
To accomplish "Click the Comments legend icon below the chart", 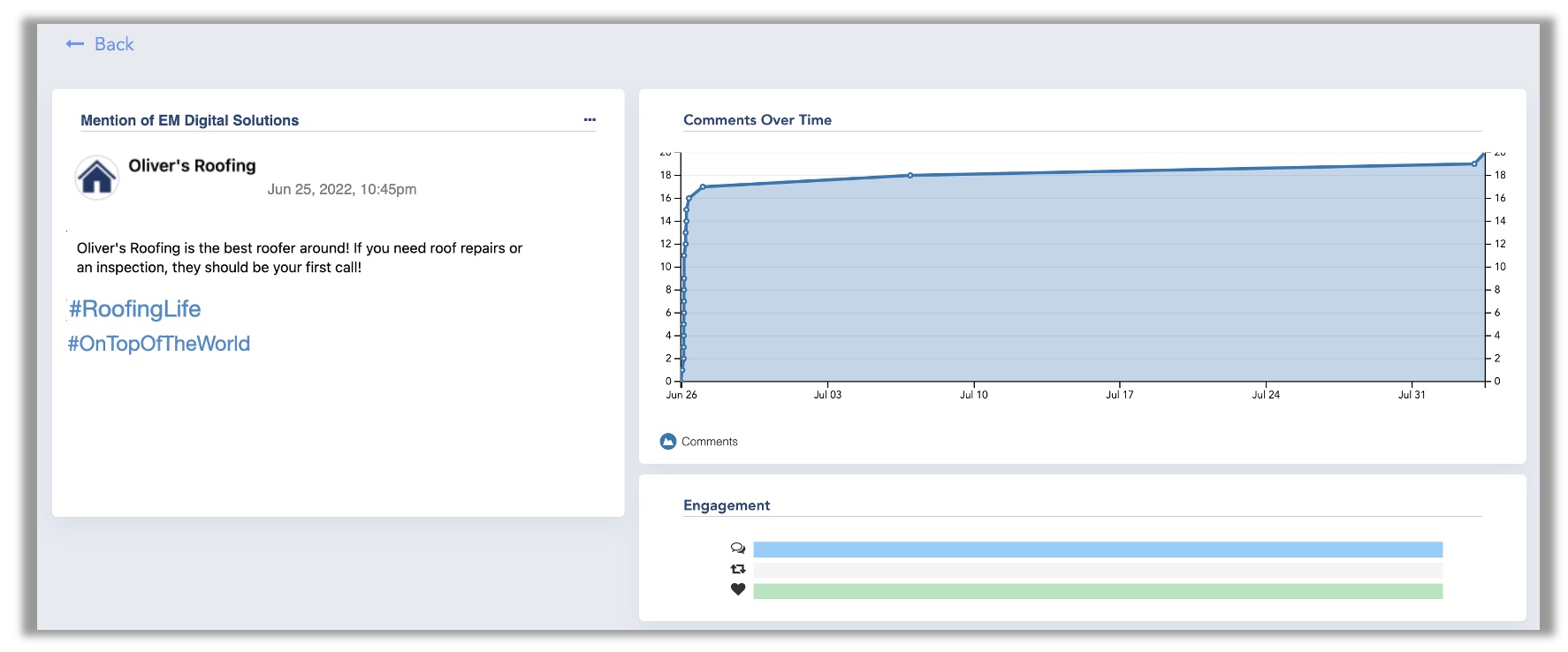I will point(668,442).
